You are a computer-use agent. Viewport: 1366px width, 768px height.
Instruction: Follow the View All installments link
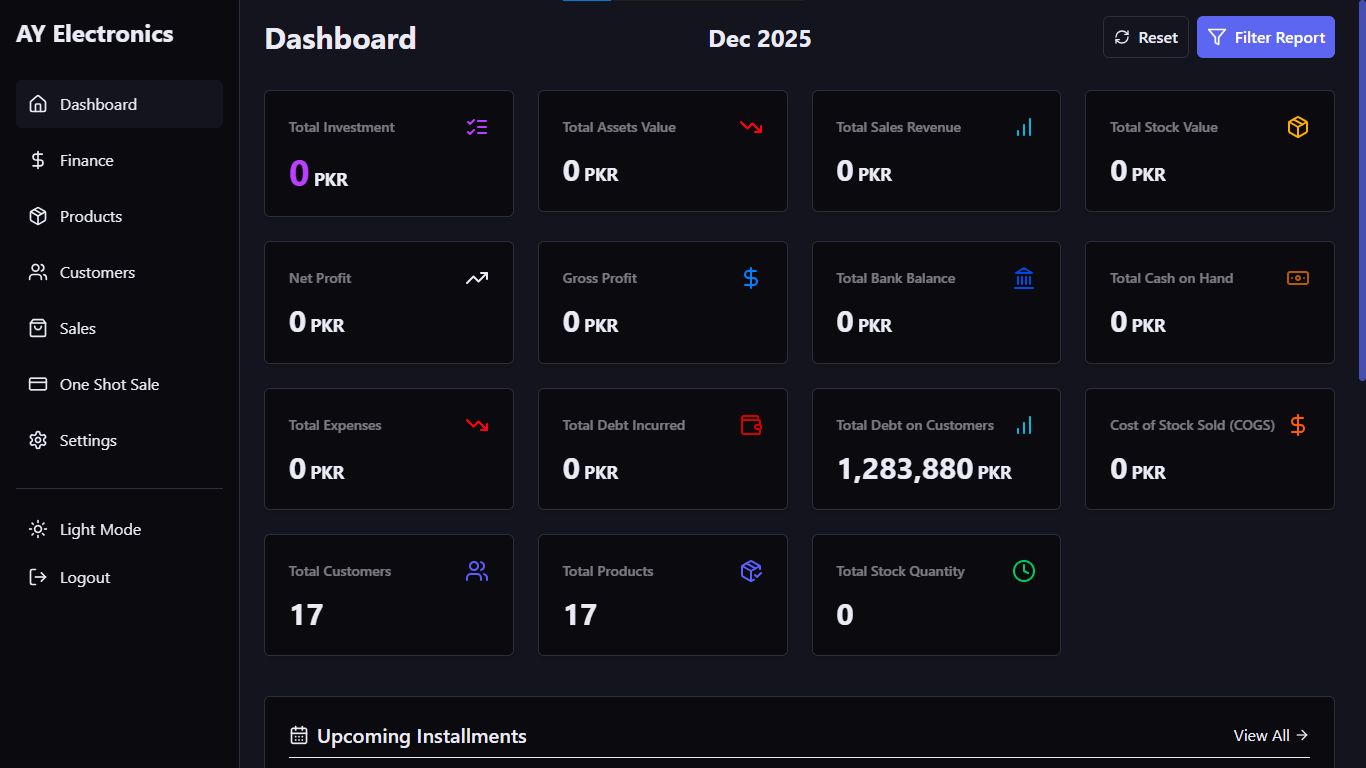[x=1270, y=735]
